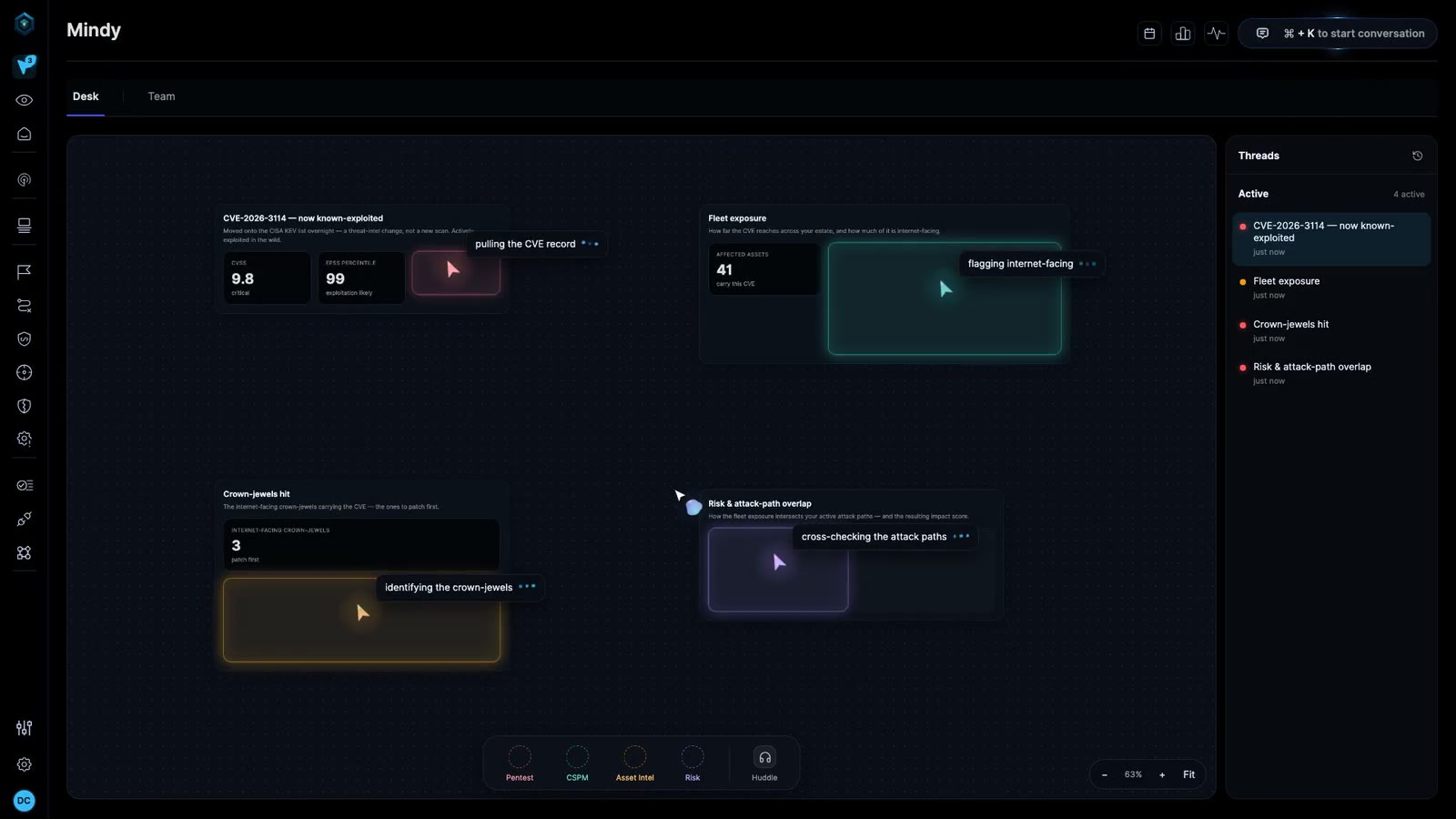
Task: Select the Asset Intel agent circle
Action: pos(635,757)
